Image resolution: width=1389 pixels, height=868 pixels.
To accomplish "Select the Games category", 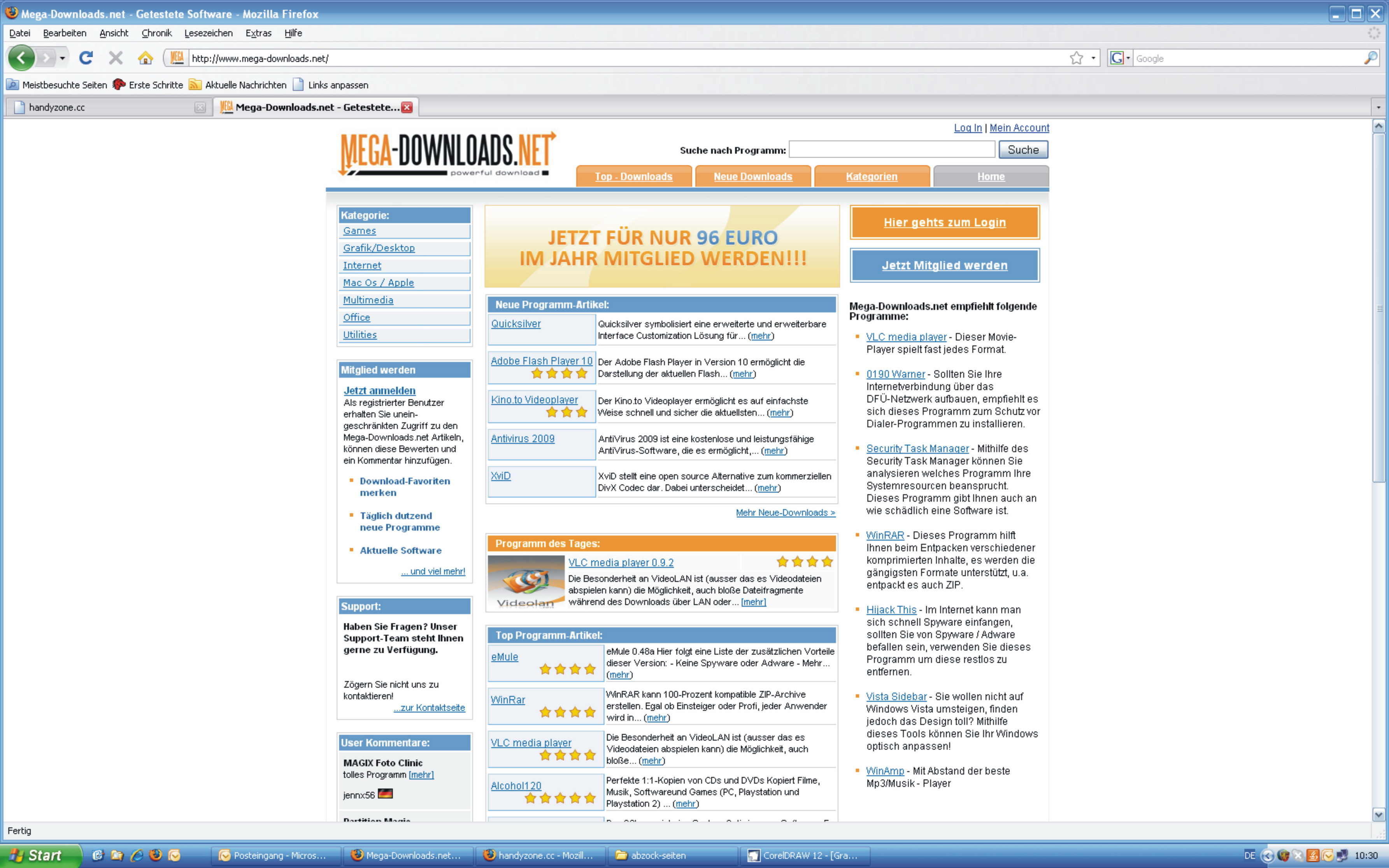I will click(x=359, y=231).
